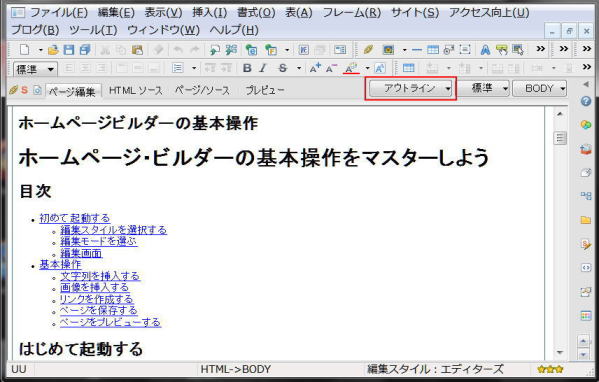
Task: Click the preview in browser globe icon
Action: (251, 50)
